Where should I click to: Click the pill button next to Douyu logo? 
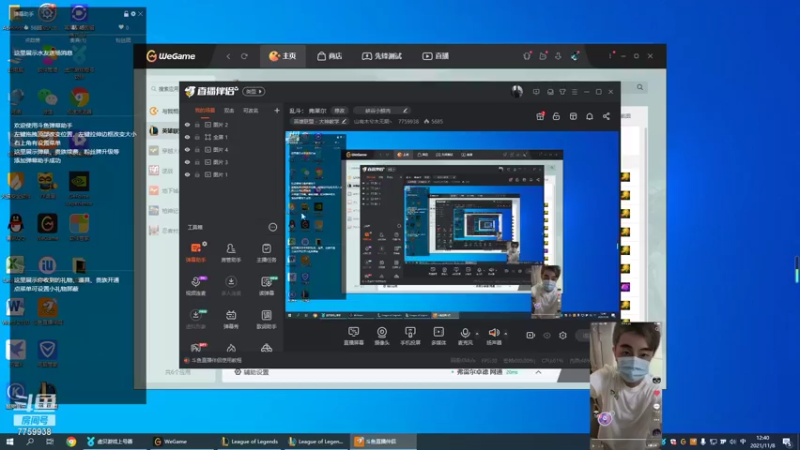[x=254, y=91]
